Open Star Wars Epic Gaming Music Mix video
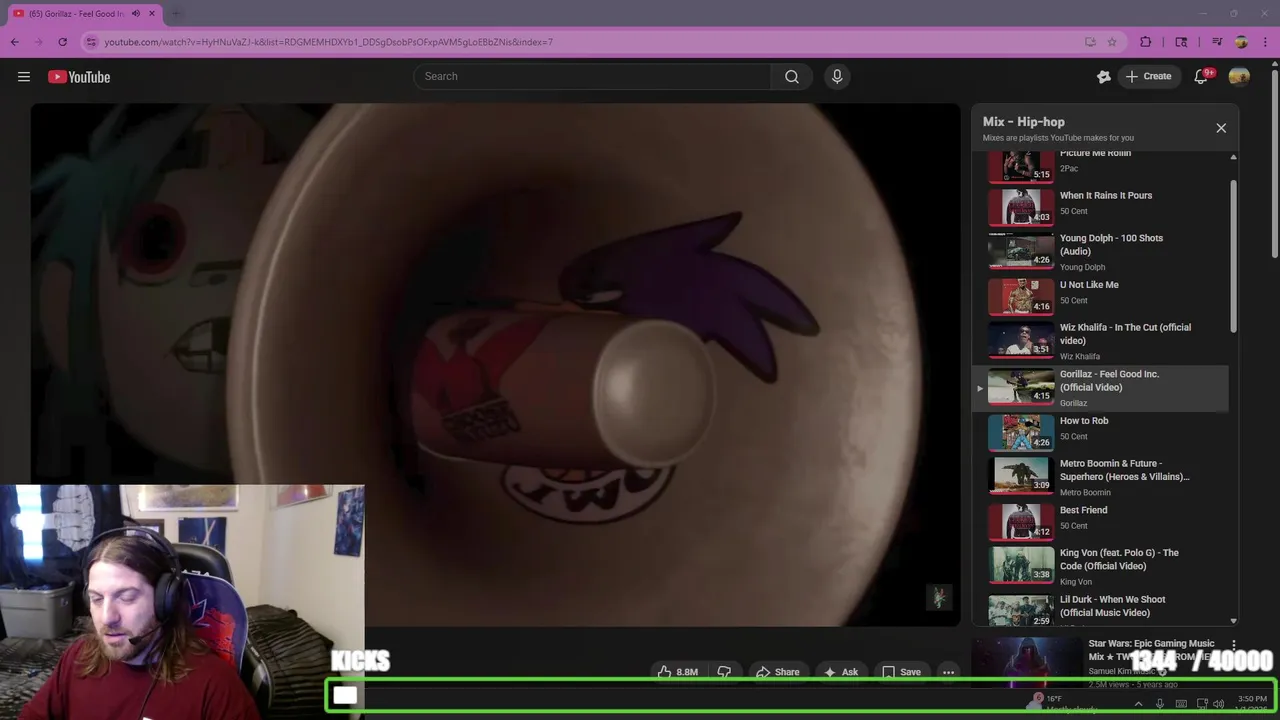This screenshot has height=720, width=1280. 1150,650
